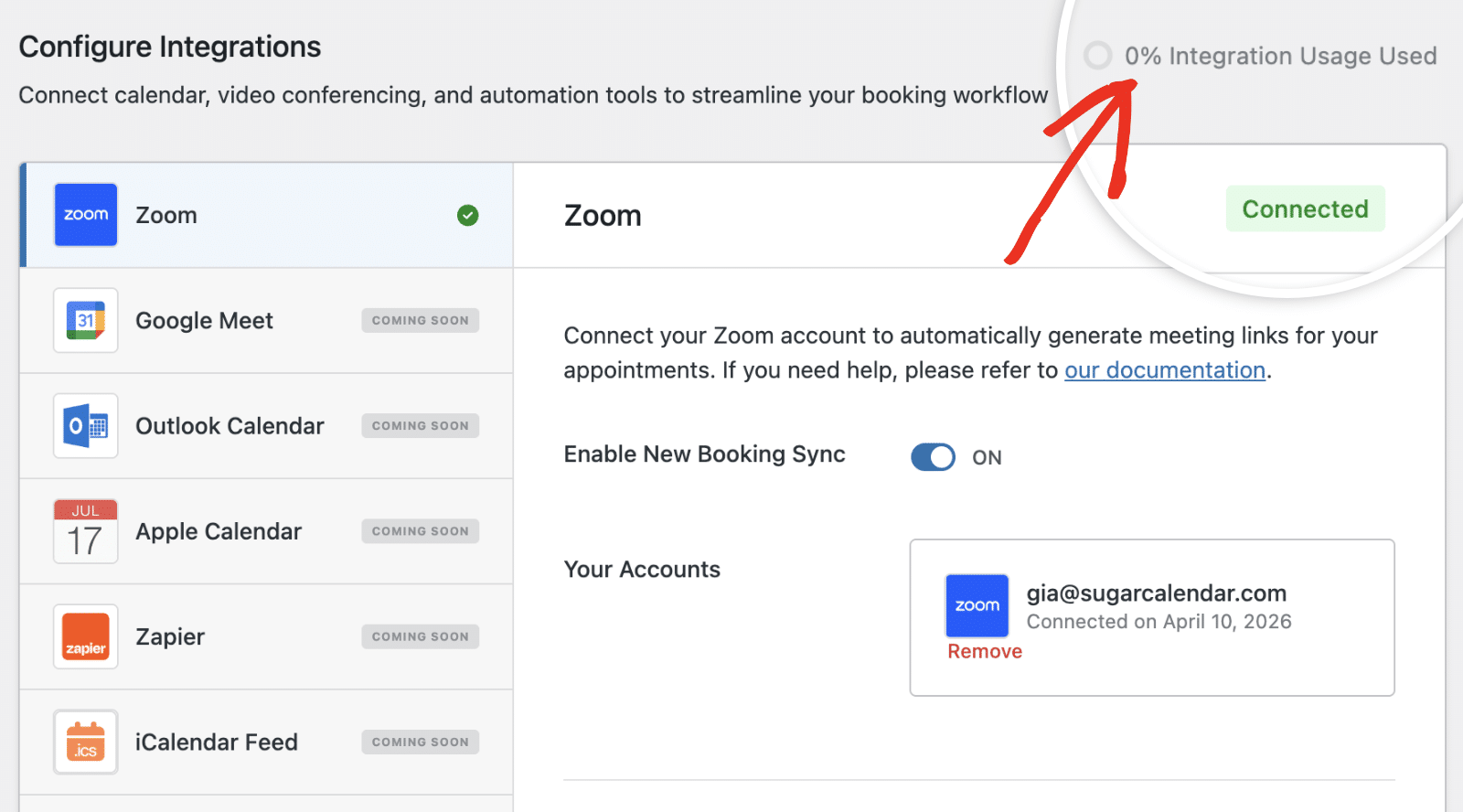
Task: Select the Google Meet integration
Action: [x=266, y=320]
